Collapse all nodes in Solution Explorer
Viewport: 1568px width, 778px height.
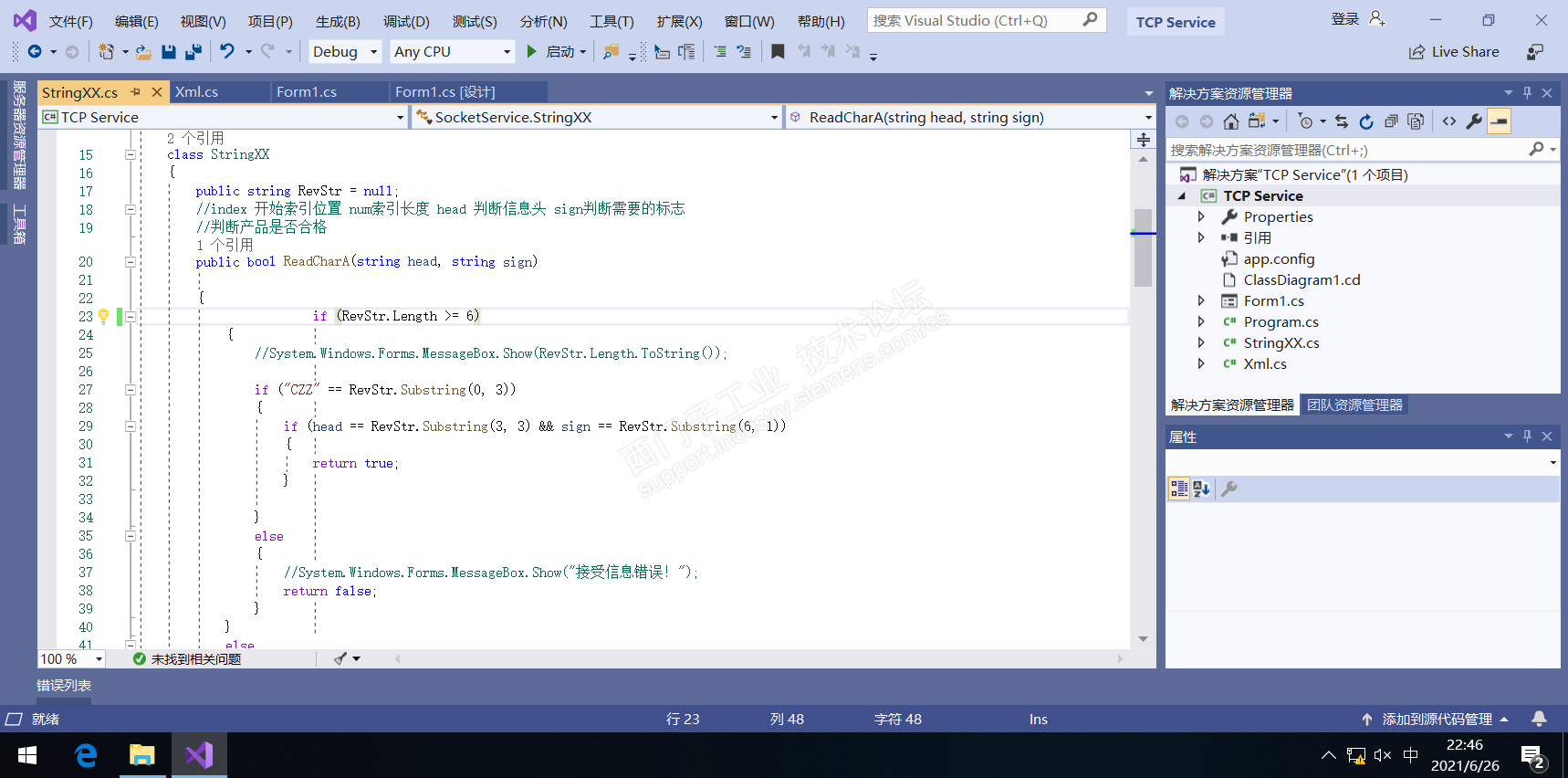pos(1391,121)
